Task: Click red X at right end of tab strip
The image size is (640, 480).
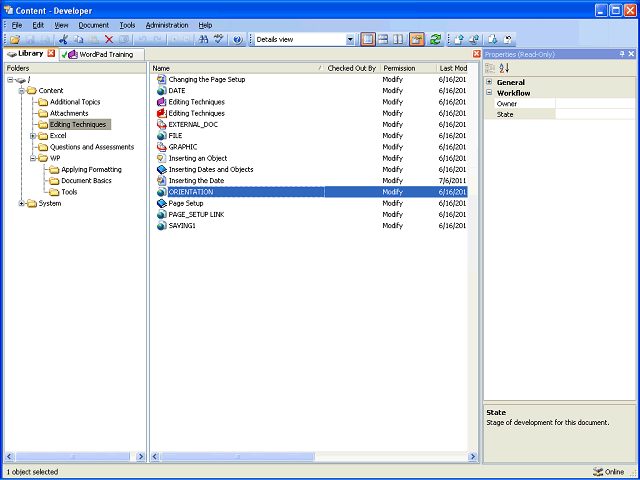Action: point(476,54)
